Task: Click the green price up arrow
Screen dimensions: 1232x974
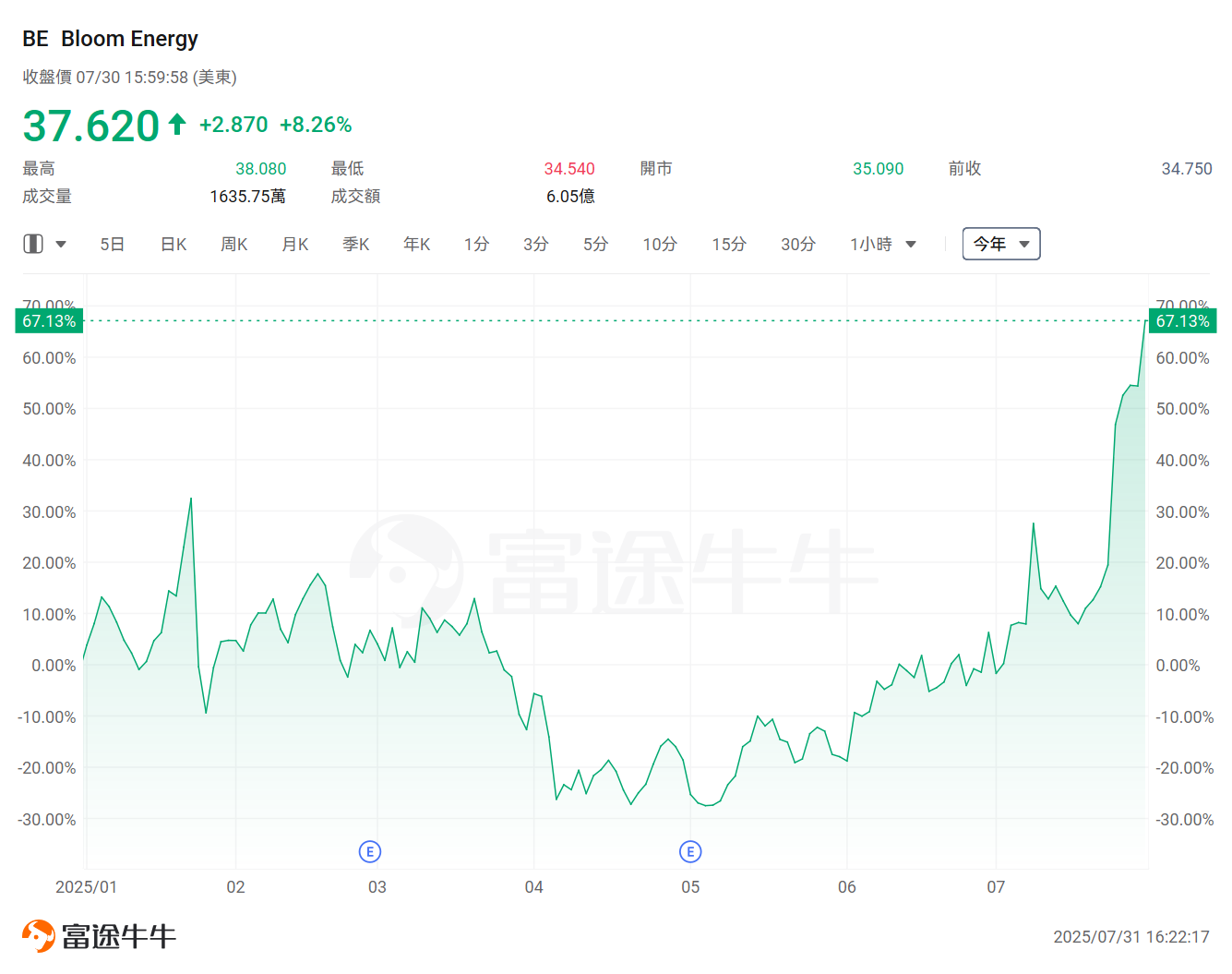Action: [x=177, y=124]
